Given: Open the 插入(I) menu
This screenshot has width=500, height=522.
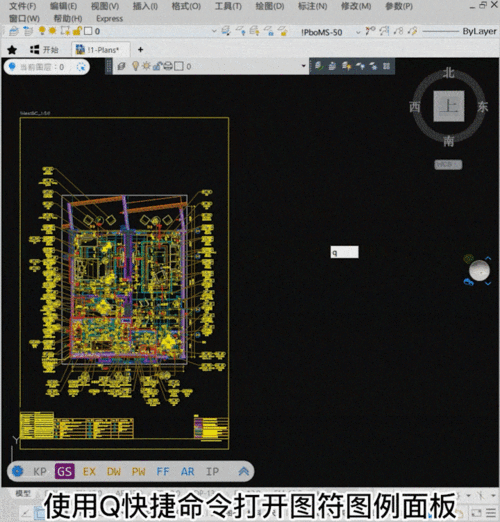Looking at the screenshot, I should 145,6.
